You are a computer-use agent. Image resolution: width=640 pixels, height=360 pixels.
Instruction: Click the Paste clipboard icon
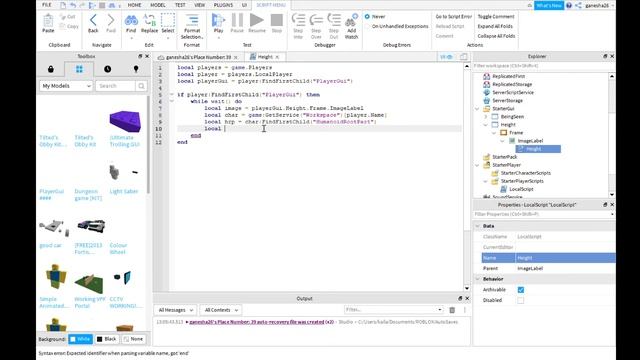tap(48, 20)
